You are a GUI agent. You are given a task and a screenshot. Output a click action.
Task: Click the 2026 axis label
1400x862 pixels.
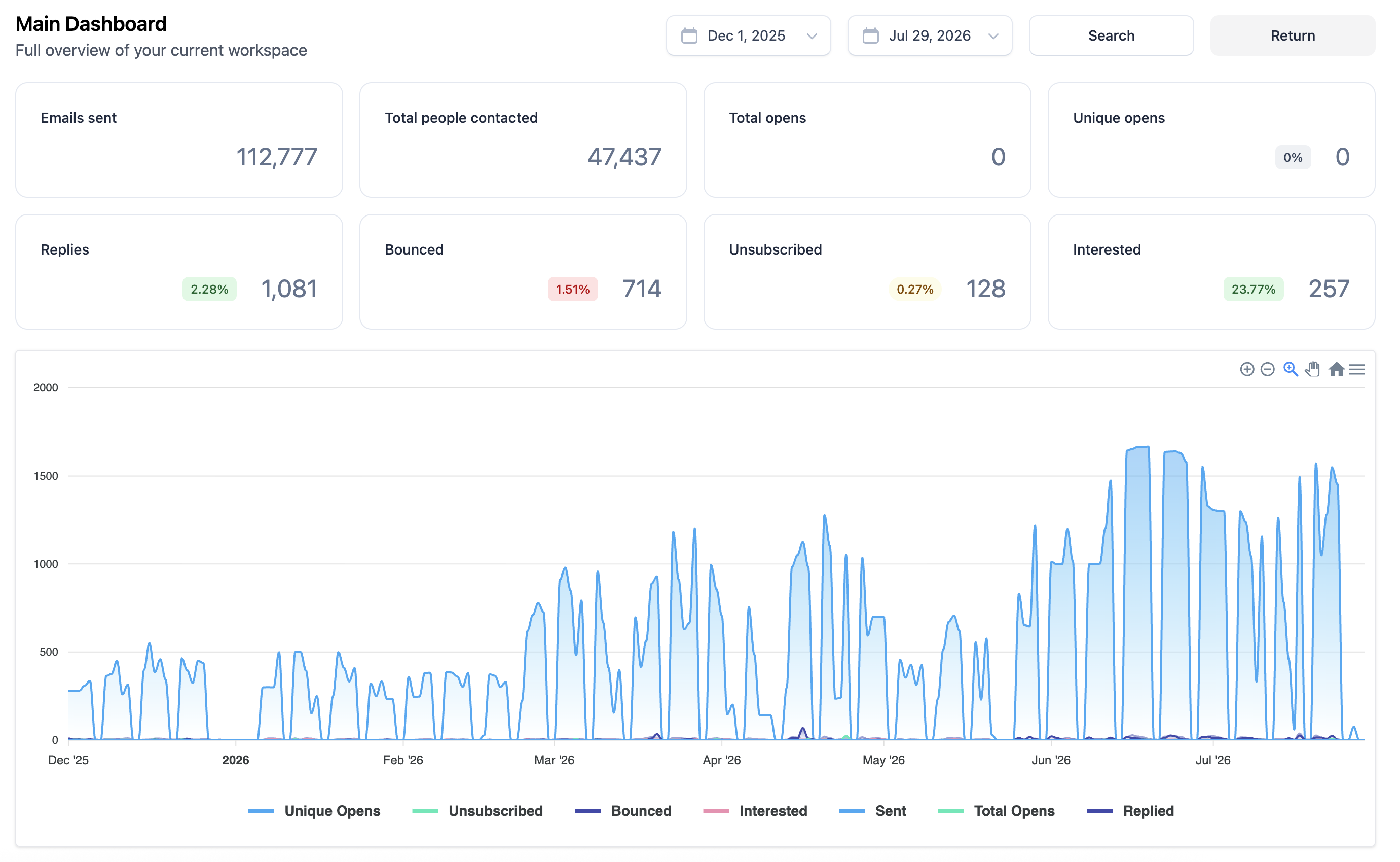coord(235,760)
